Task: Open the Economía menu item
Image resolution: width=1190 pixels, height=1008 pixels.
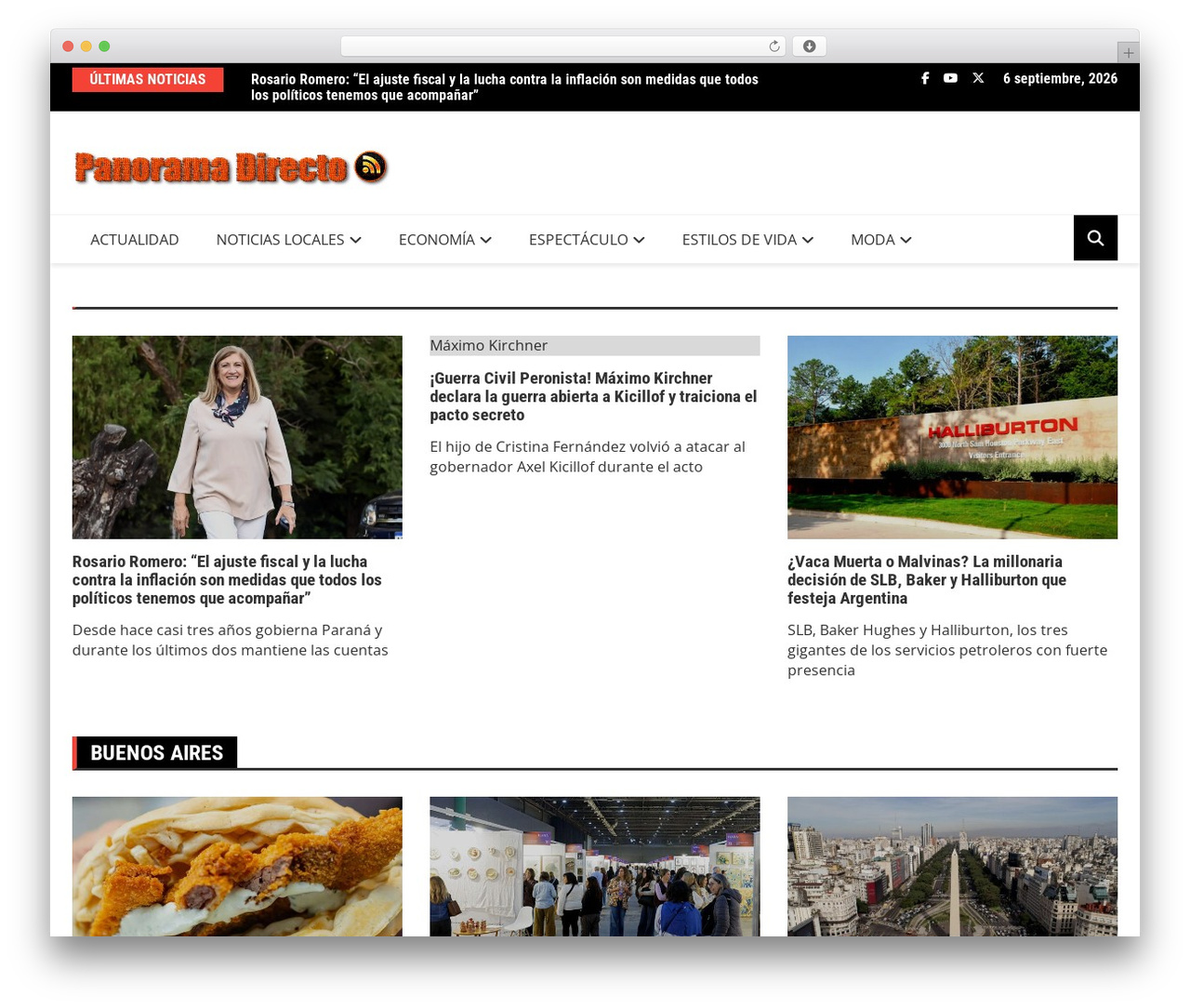Action: point(437,239)
